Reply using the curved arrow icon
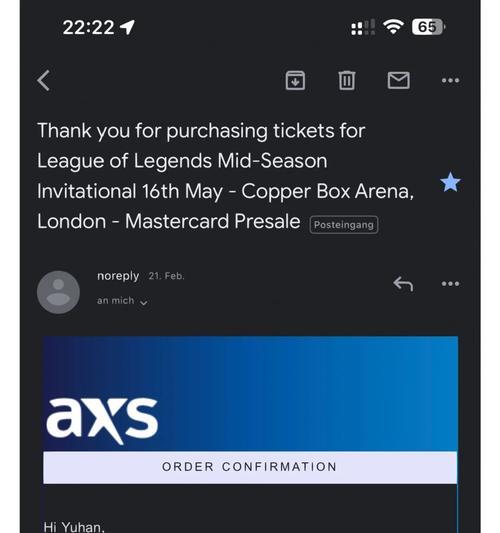This screenshot has height=533, width=500. [x=403, y=284]
